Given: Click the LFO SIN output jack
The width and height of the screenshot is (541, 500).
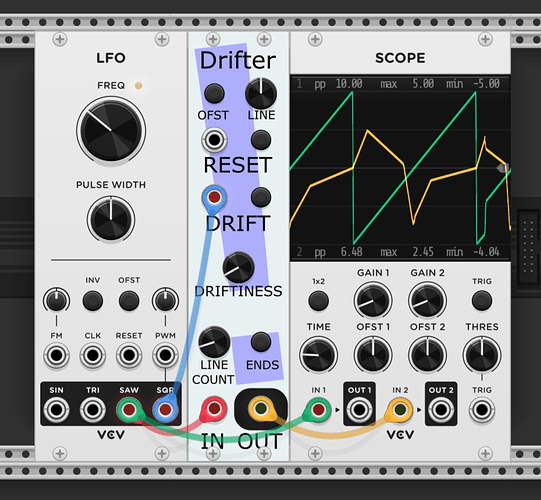Looking at the screenshot, I should (x=56, y=410).
